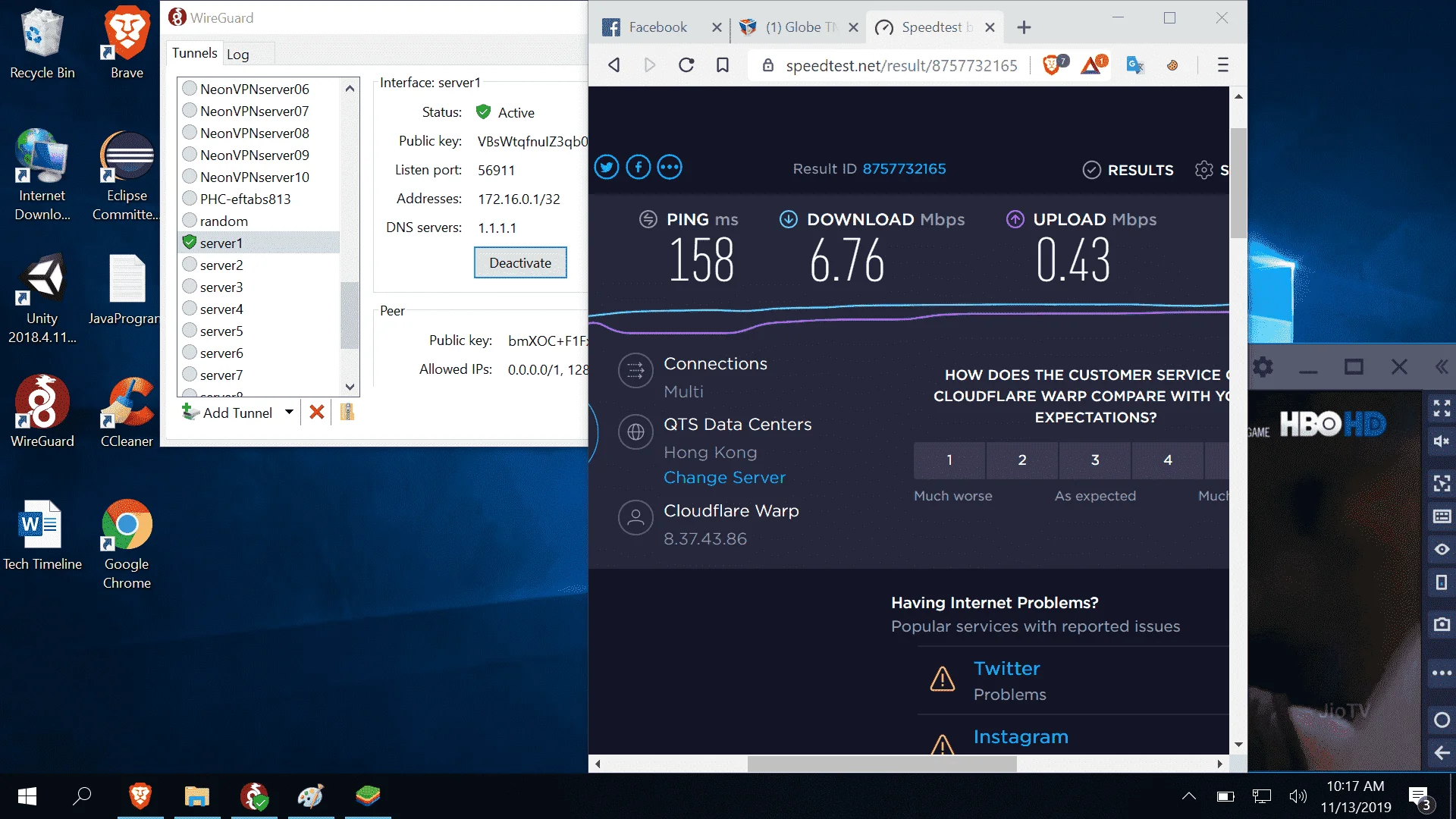Click the Change Server link
Image resolution: width=1456 pixels, height=819 pixels.
(x=724, y=478)
